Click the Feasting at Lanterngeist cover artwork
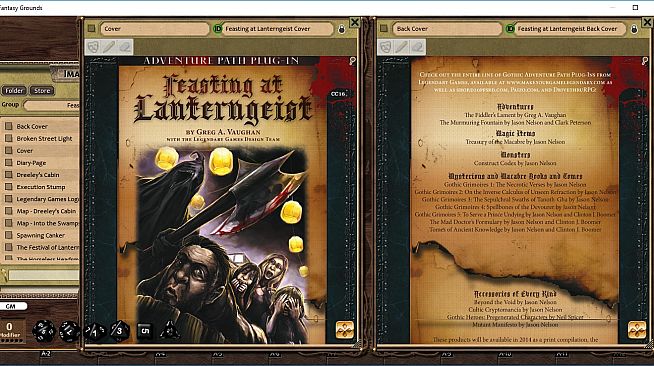This screenshot has width=654, height=366. tap(222, 244)
